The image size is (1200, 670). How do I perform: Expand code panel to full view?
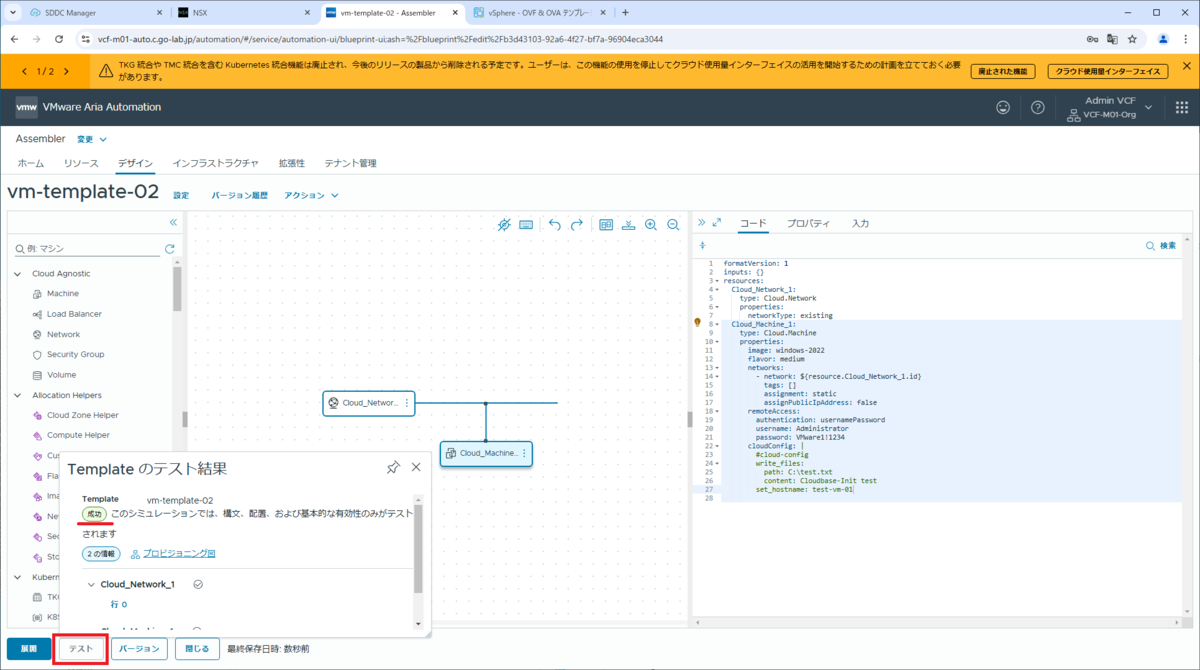coord(716,223)
